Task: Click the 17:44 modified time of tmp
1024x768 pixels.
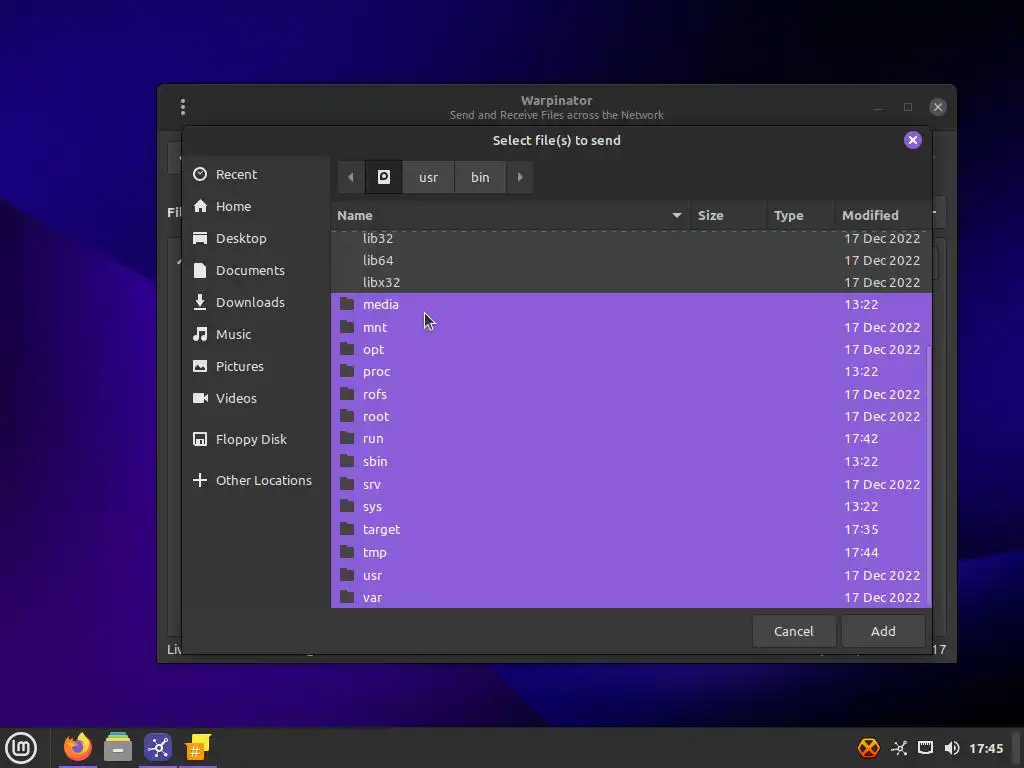Action: [x=861, y=552]
